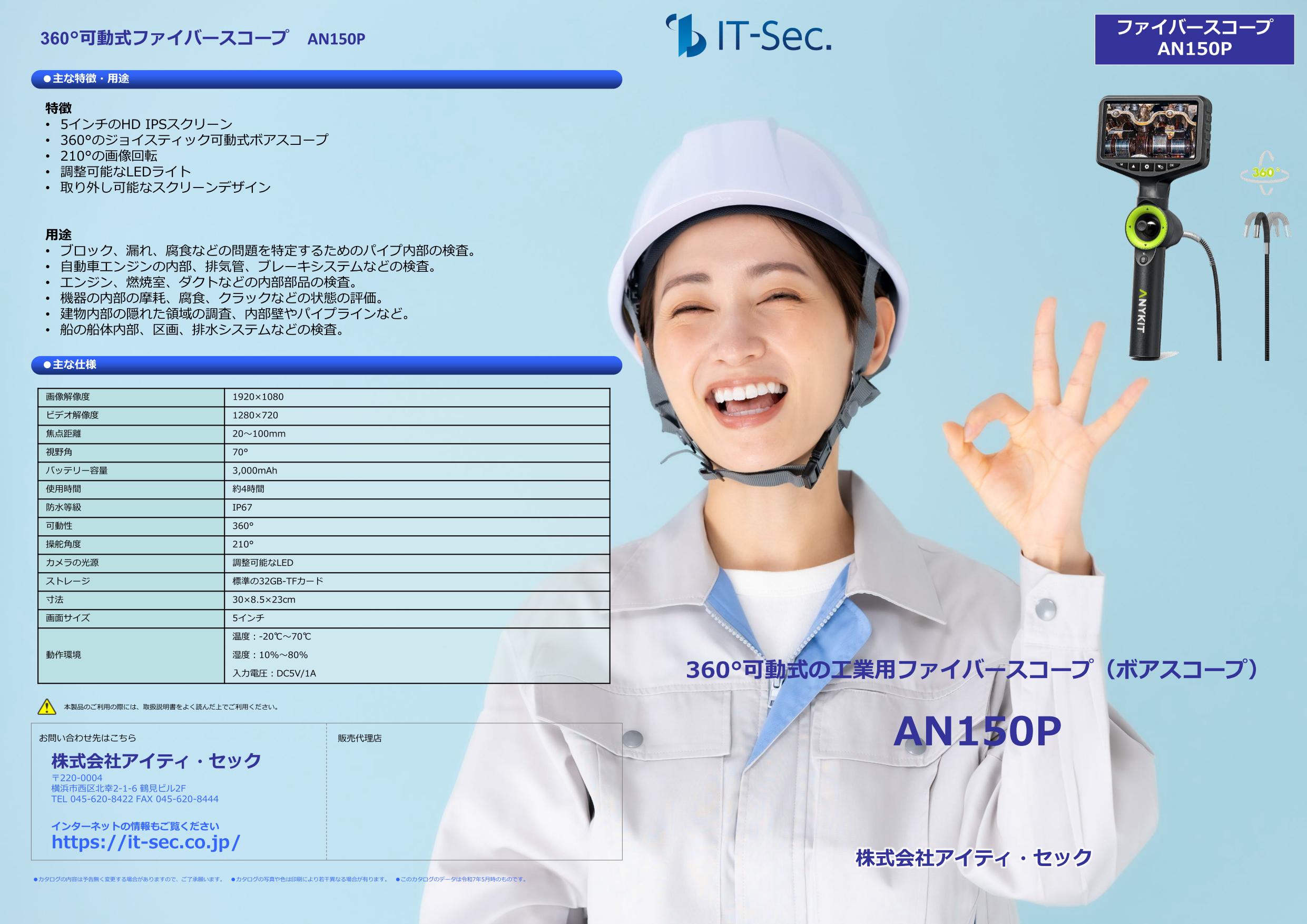
Task: Click the green 360° rotation icon
Action: (x=1265, y=172)
